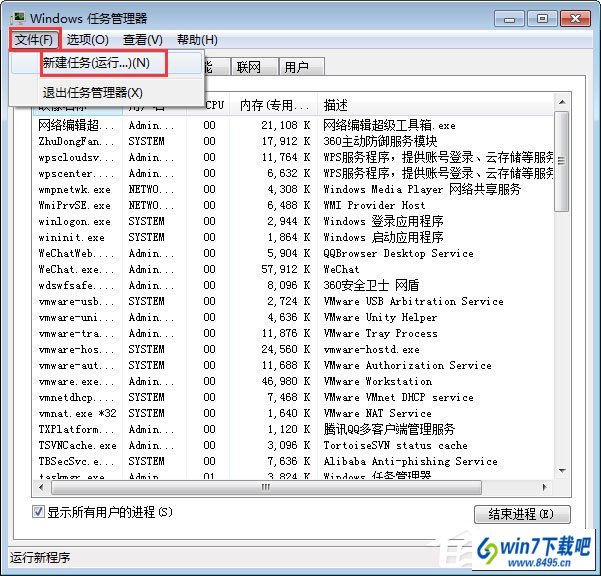
Task: Sort by the CPU column header
Action: click(215, 105)
